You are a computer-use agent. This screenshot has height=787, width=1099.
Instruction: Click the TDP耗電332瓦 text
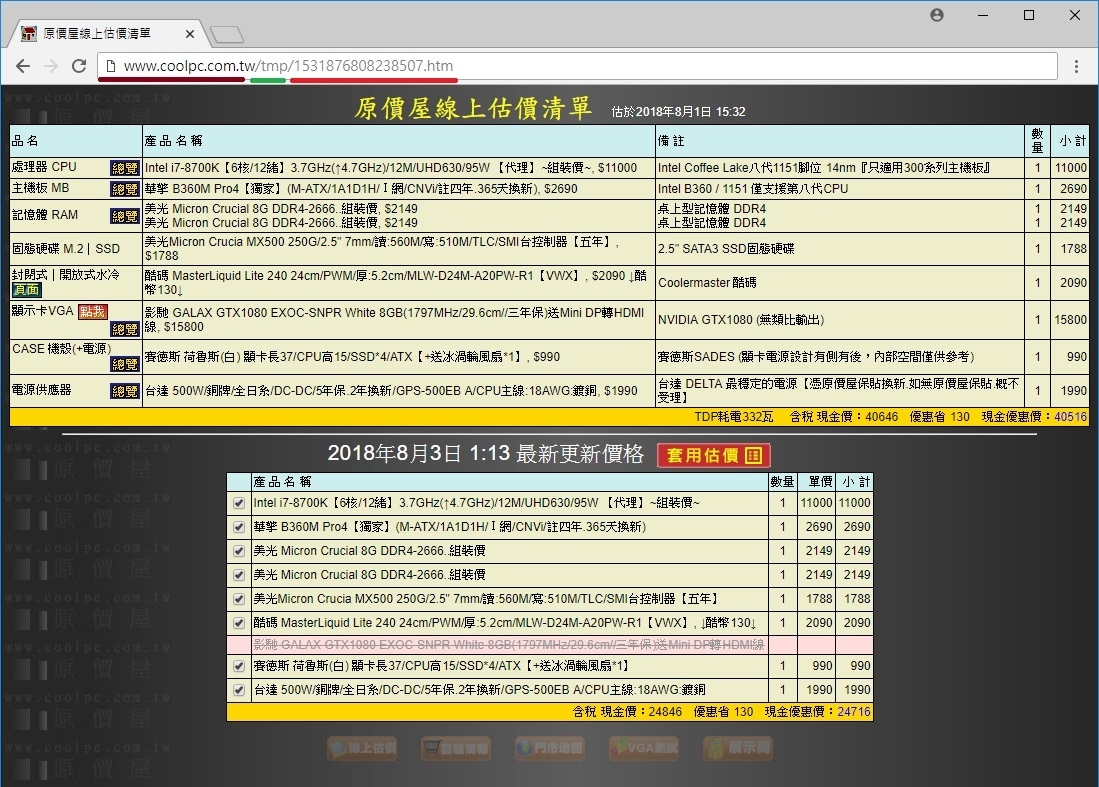[x=734, y=417]
